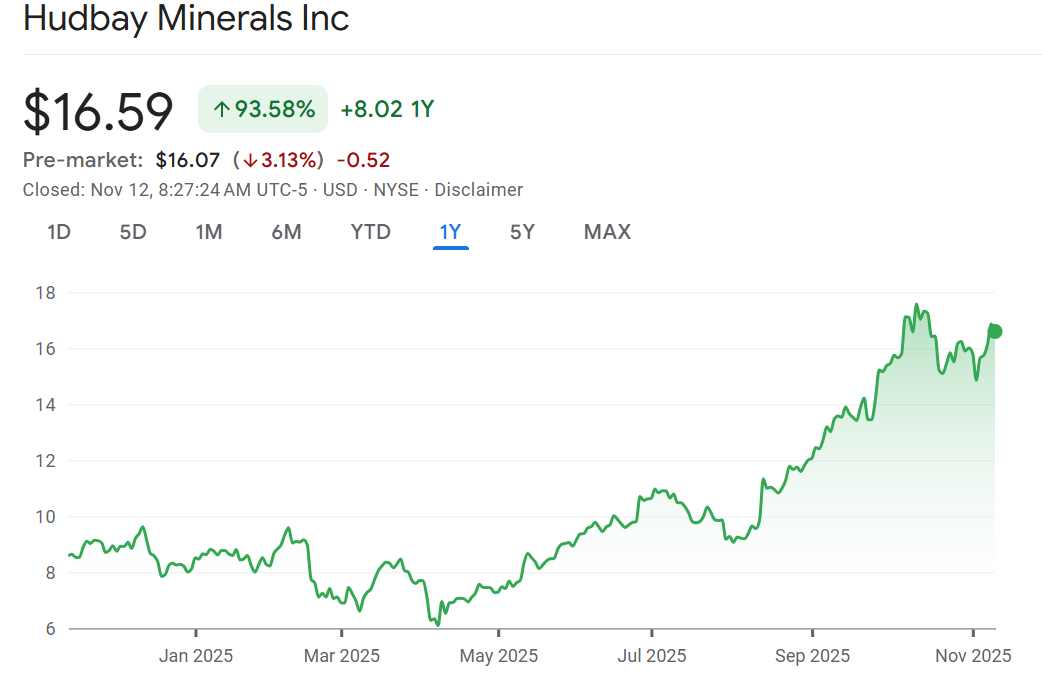
Task: Click the Nov 2025 axis label
Action: [973, 656]
